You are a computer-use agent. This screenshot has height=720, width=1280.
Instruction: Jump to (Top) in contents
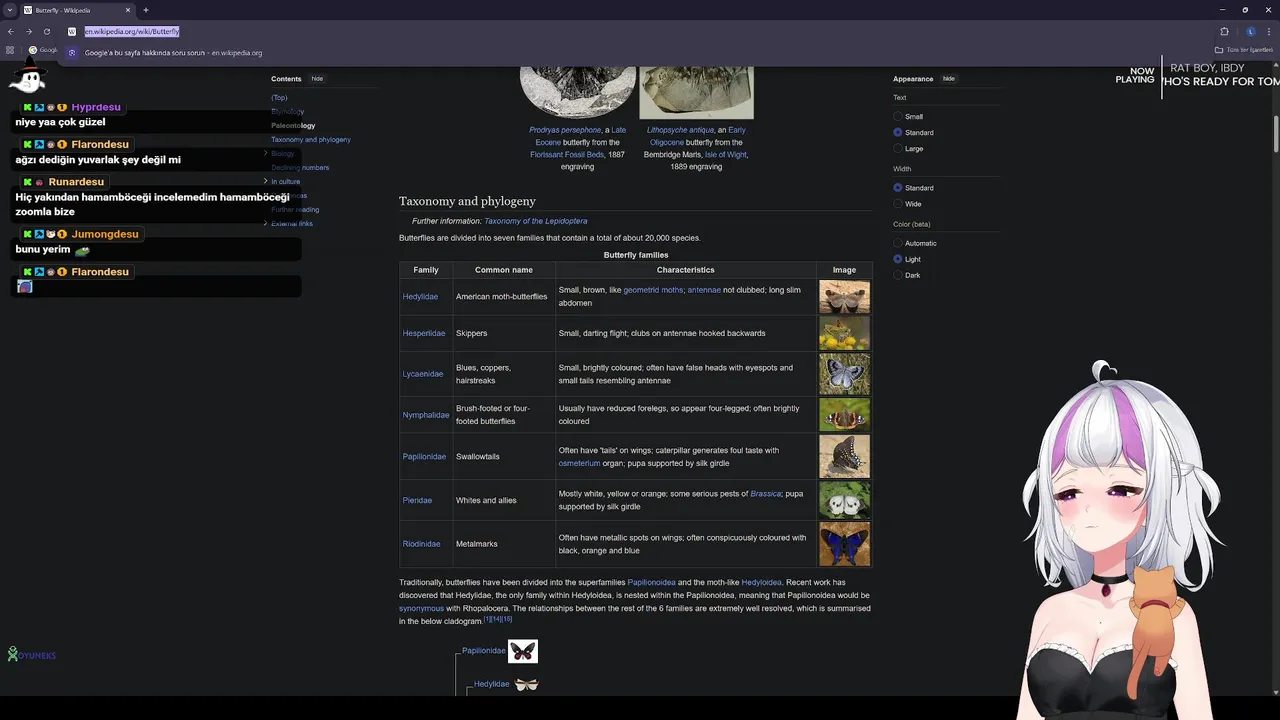279,98
